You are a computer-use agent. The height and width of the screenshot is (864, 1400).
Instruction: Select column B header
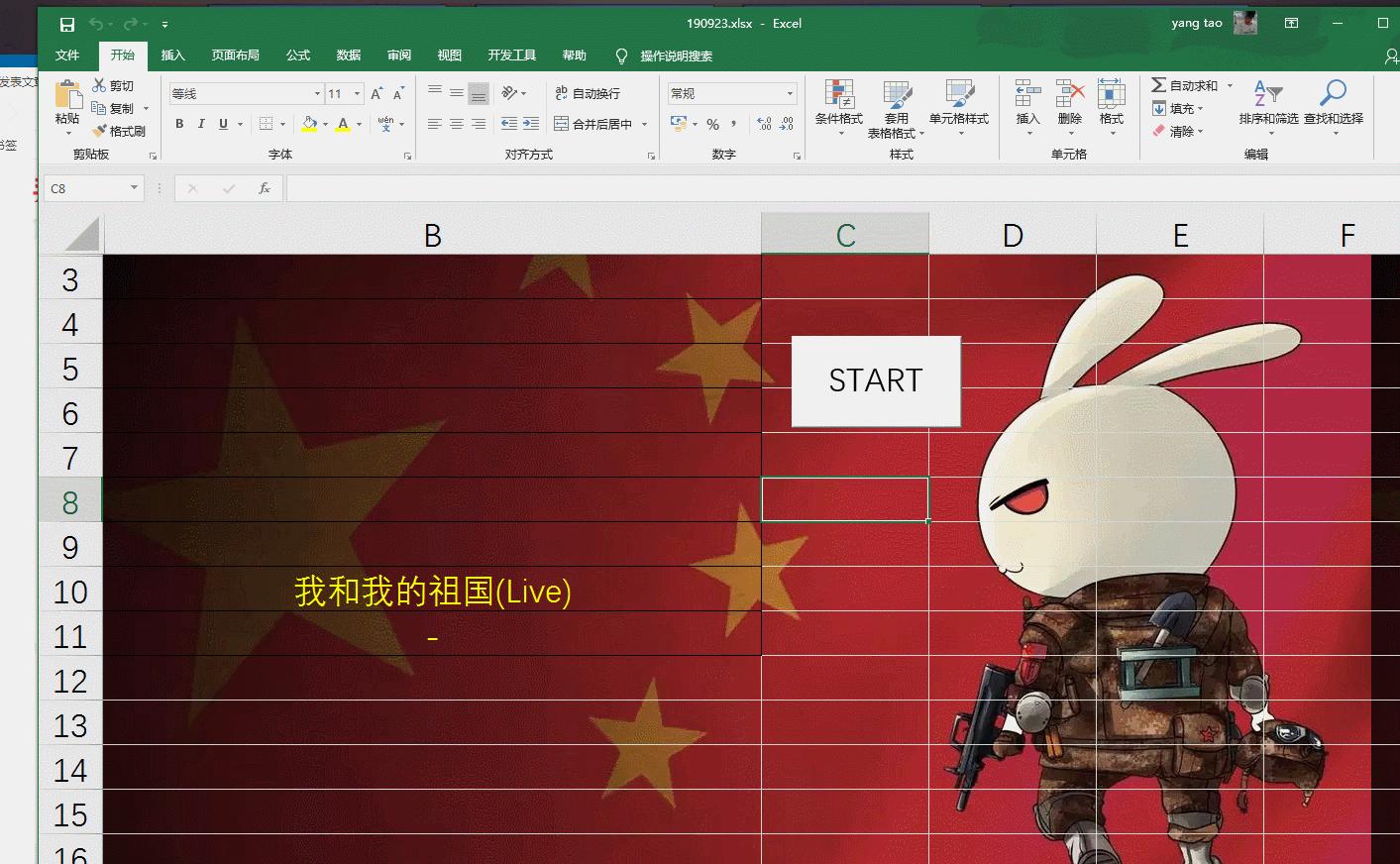pyautogui.click(x=433, y=235)
